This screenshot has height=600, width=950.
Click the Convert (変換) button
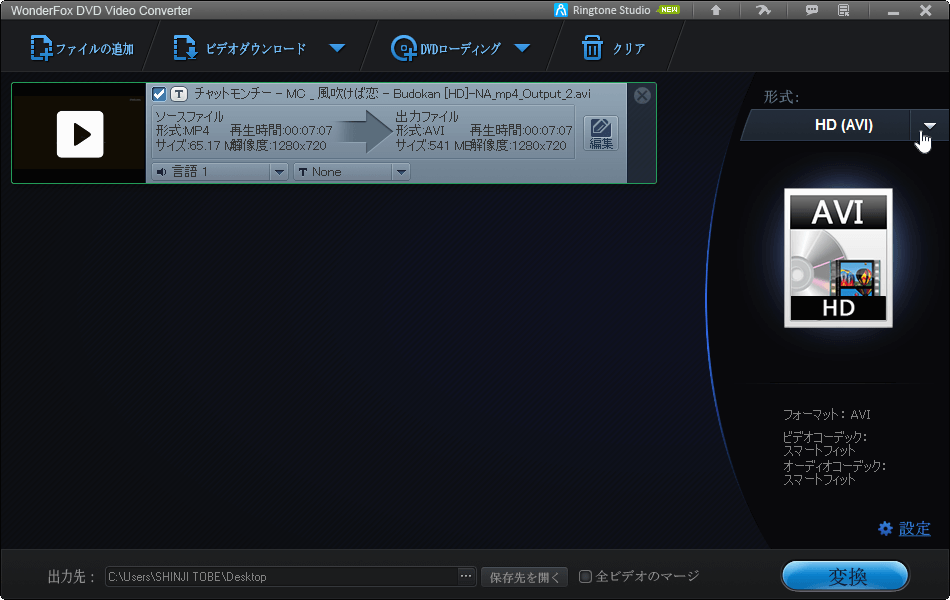tap(846, 576)
